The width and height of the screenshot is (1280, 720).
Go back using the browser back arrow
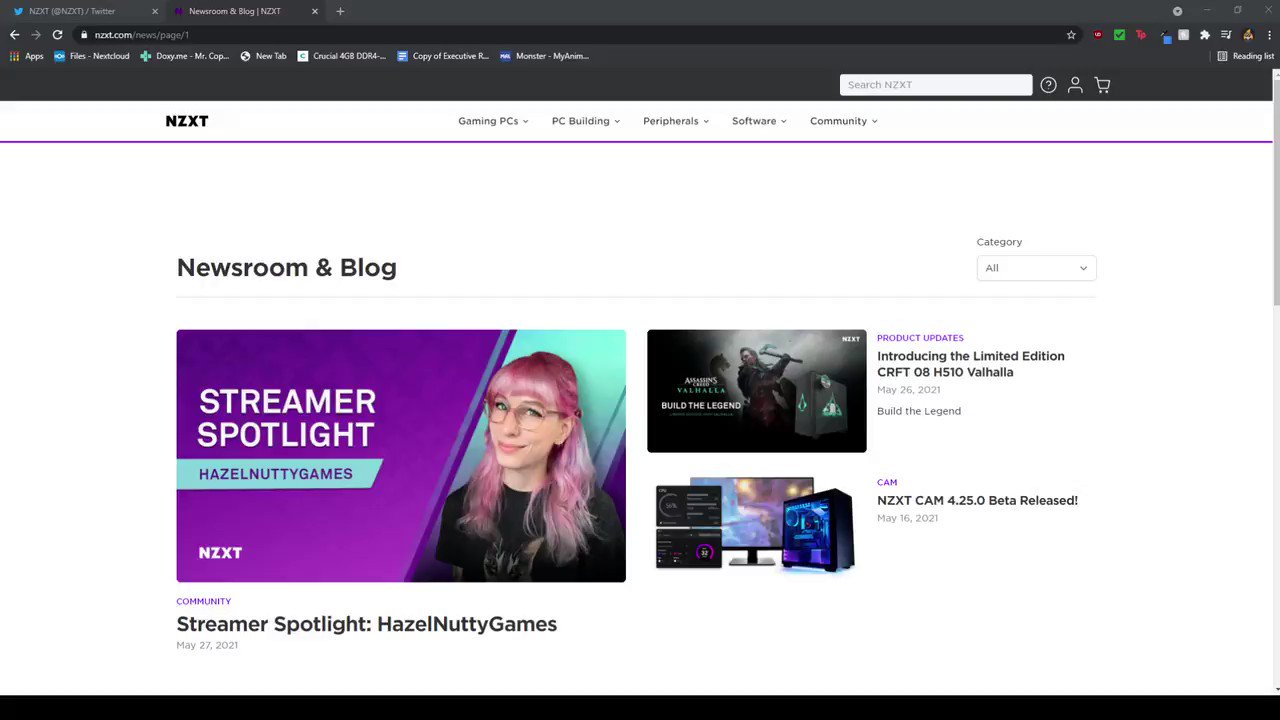[14, 35]
